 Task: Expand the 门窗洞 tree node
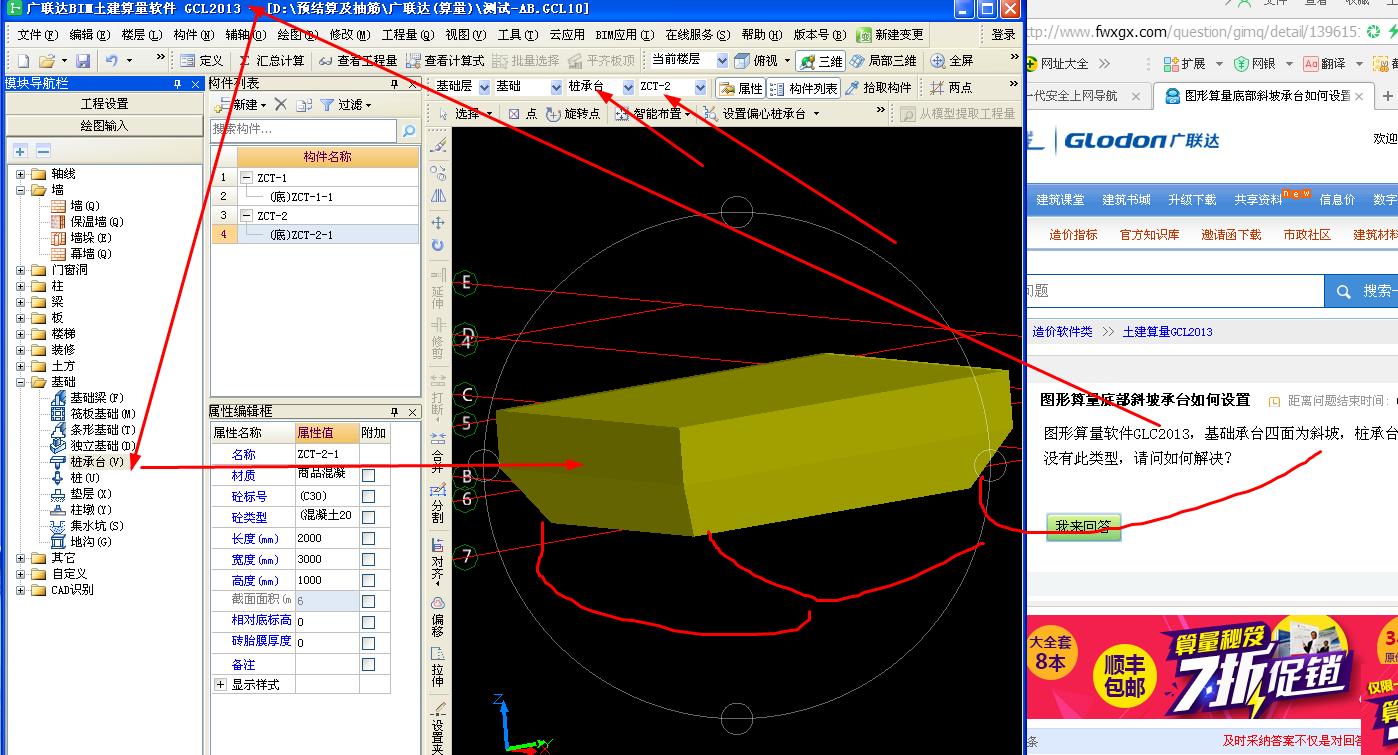pyautogui.click(x=21, y=270)
